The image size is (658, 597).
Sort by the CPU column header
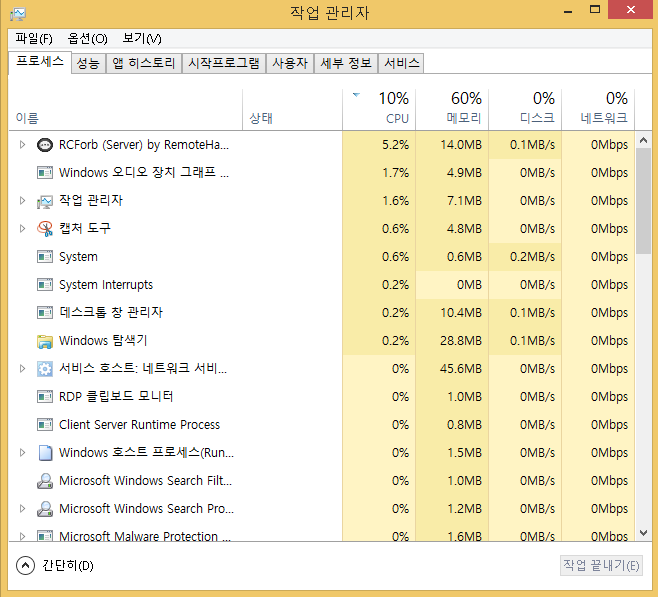pyautogui.click(x=379, y=109)
